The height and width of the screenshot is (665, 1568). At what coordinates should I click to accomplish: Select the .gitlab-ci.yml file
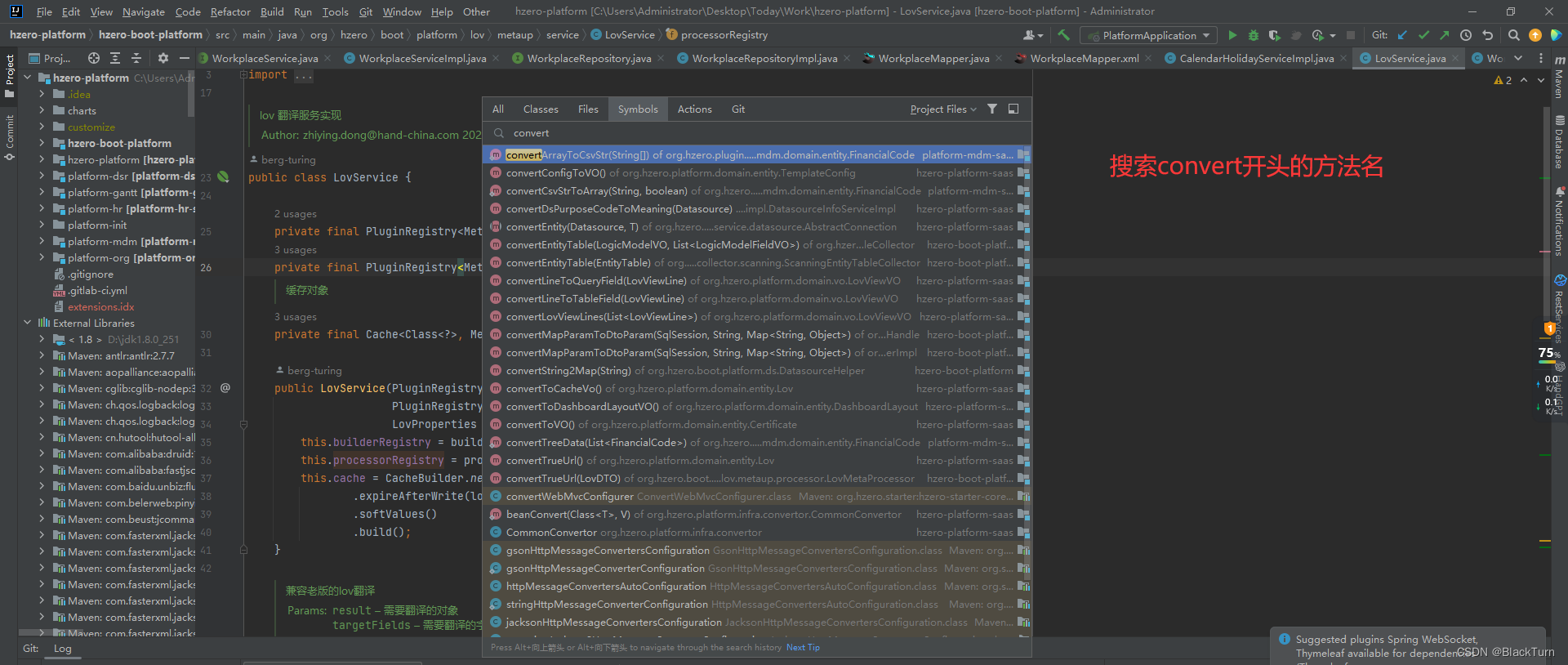pyautogui.click(x=97, y=290)
